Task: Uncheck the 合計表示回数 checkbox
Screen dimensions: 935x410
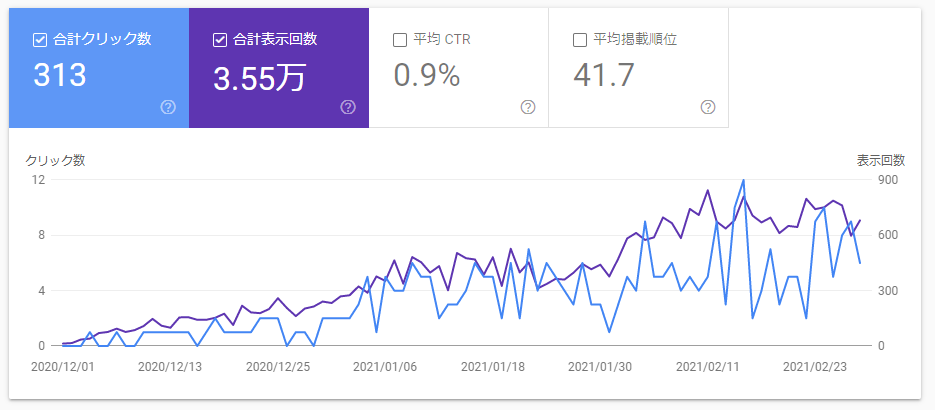Action: pos(219,40)
